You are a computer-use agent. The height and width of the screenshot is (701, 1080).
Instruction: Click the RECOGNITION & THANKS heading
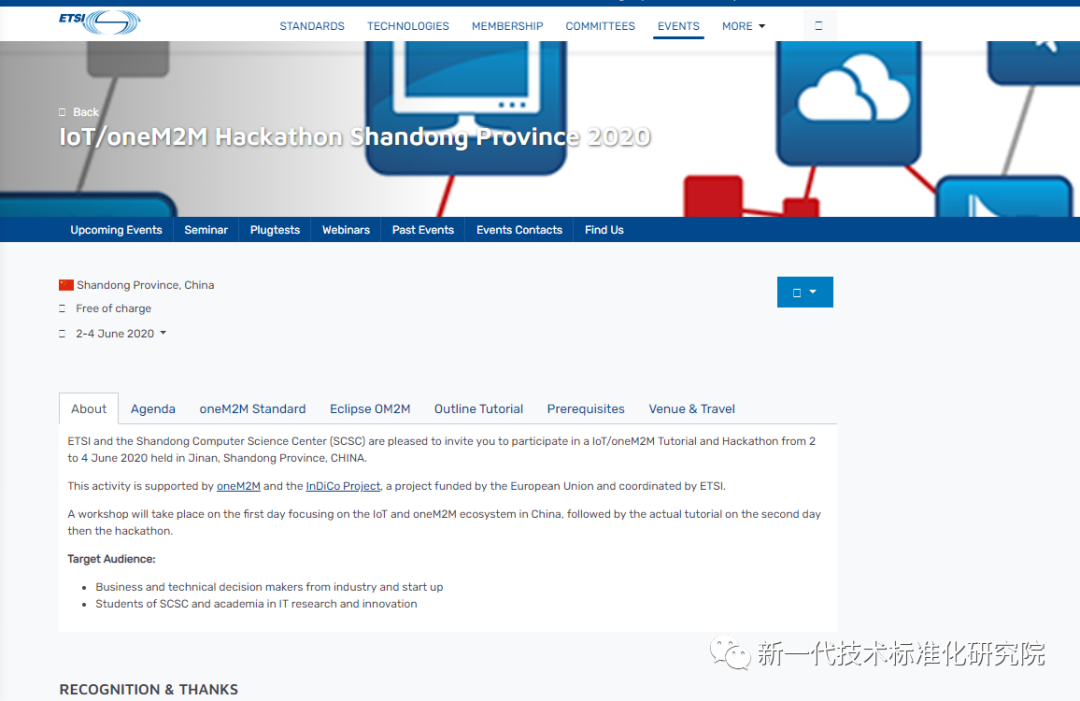(x=149, y=689)
